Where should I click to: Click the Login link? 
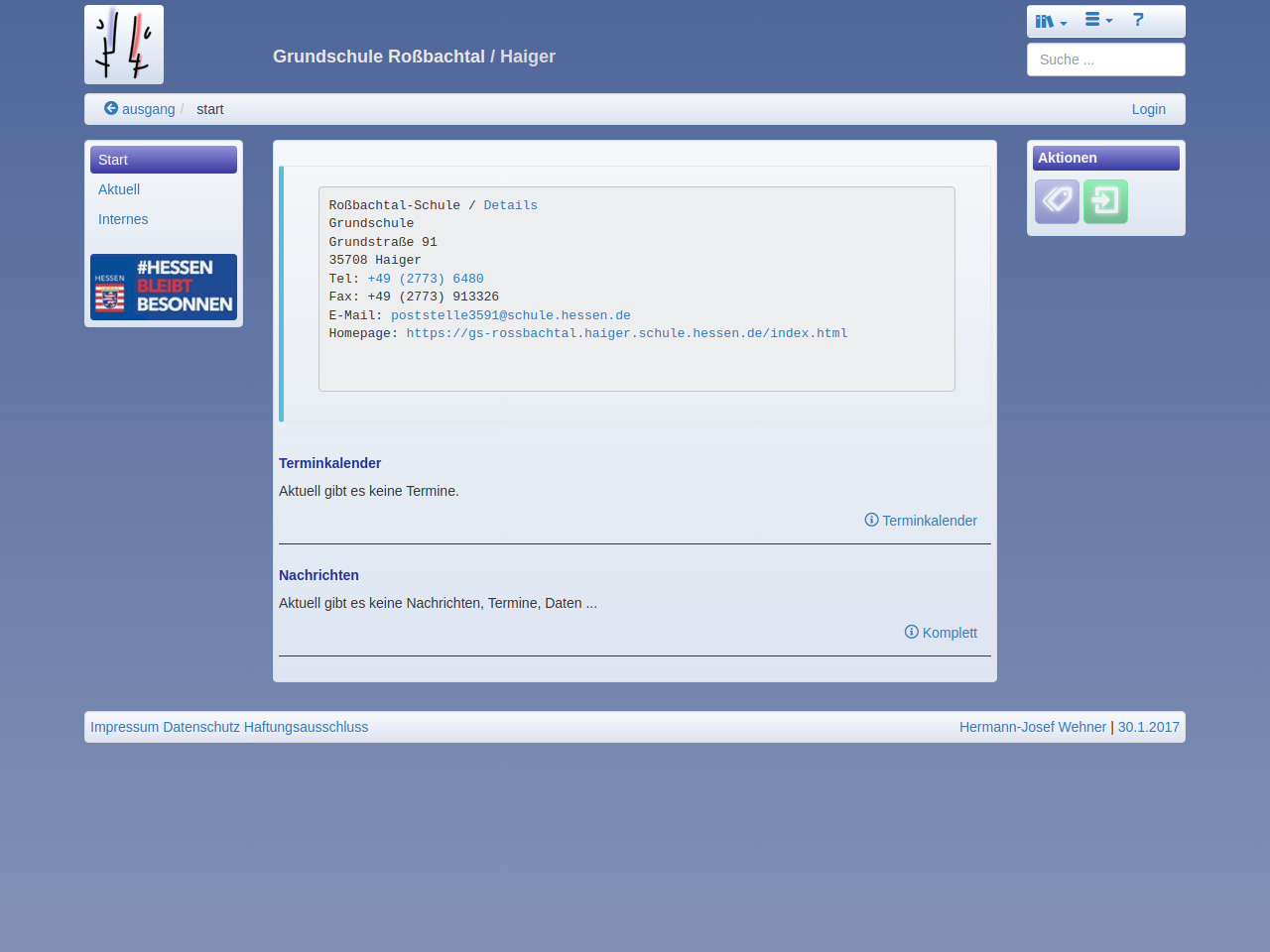pos(1148,109)
